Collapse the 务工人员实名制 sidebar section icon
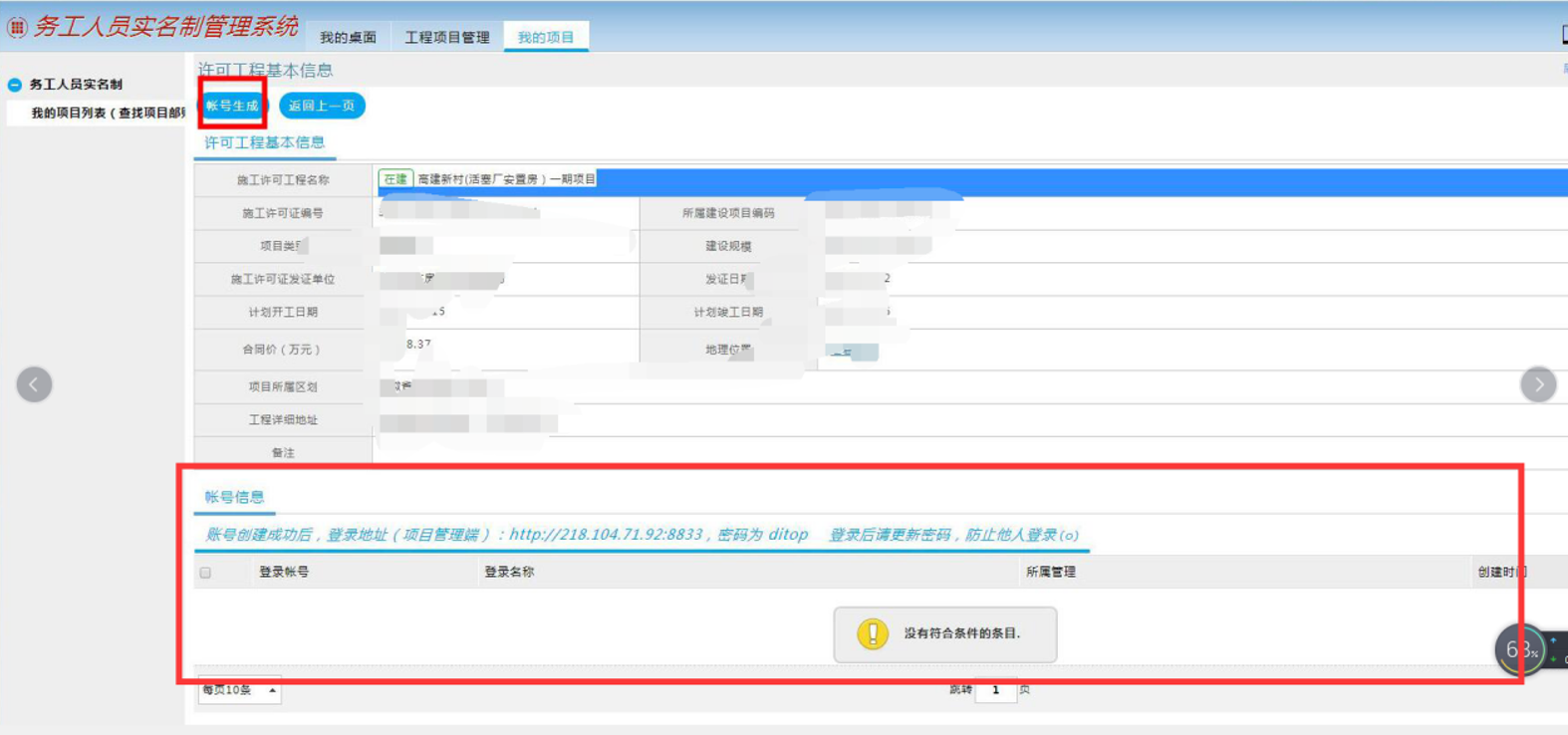 pos(15,85)
